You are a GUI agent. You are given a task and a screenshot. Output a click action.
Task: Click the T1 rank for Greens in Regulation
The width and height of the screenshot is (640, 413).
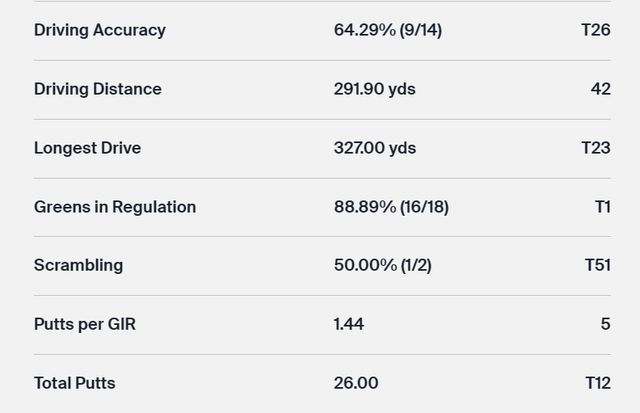click(602, 207)
